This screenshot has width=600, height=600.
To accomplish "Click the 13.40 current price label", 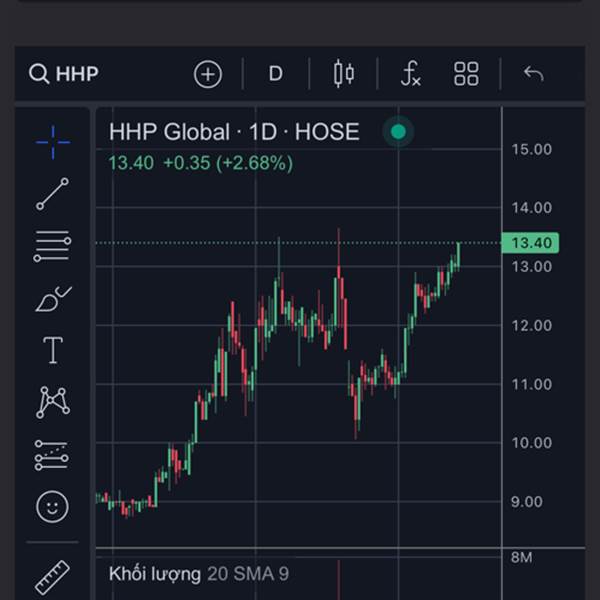I will [532, 243].
